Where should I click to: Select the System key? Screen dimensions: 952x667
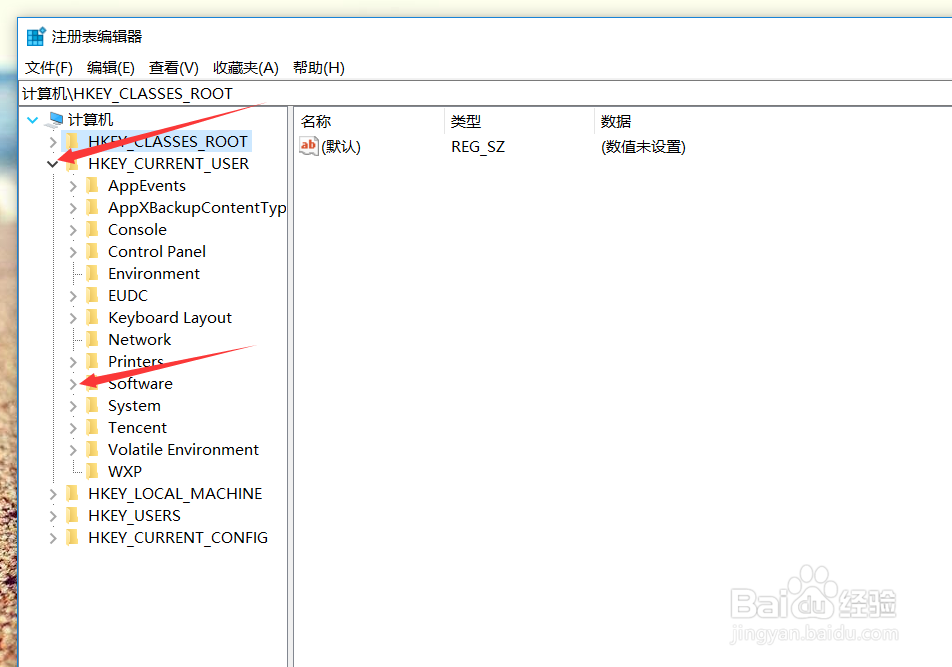coord(134,405)
